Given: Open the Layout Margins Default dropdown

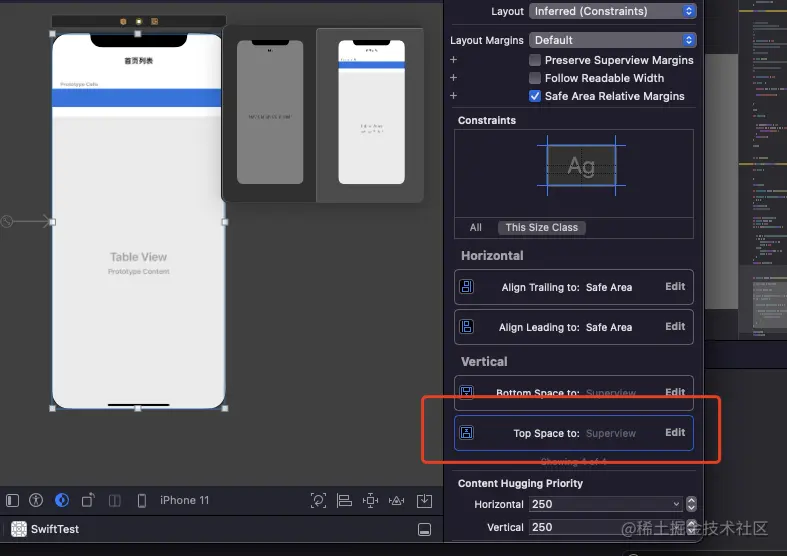Looking at the screenshot, I should tap(613, 40).
